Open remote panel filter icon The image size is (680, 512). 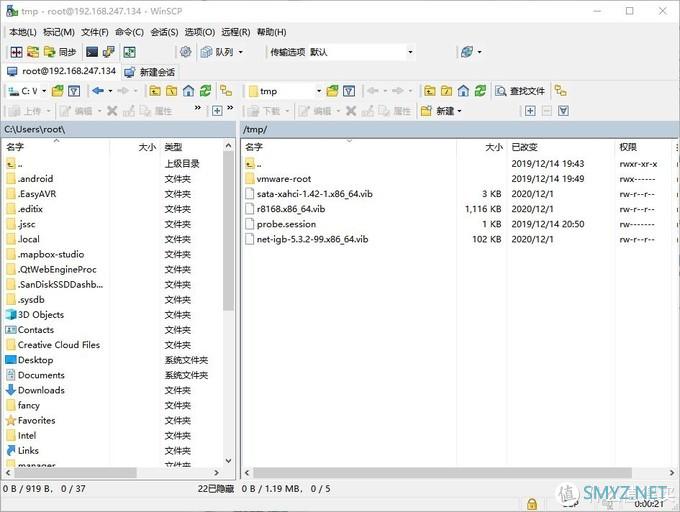349,91
